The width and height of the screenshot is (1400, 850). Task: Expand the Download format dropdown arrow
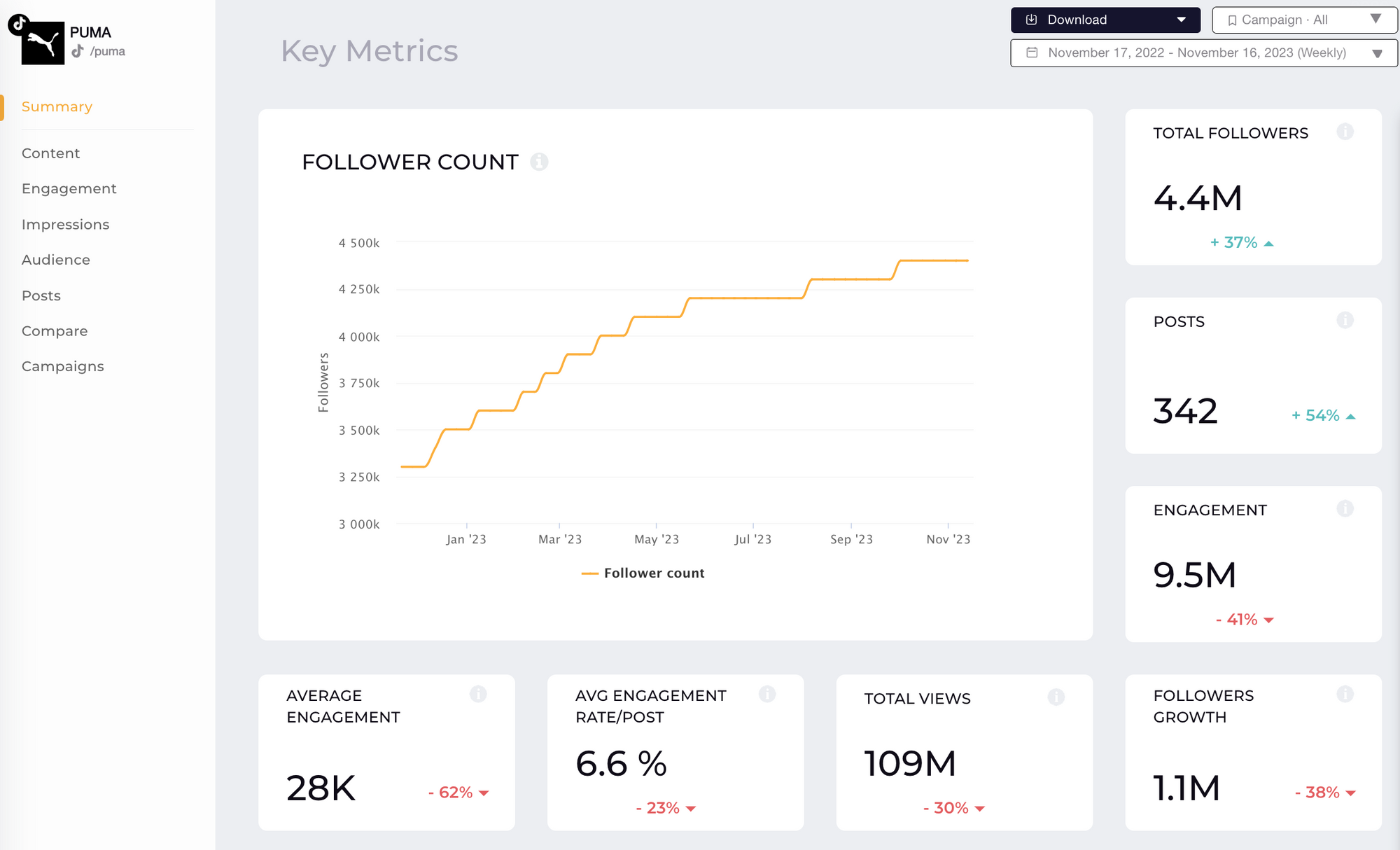pos(1183,19)
